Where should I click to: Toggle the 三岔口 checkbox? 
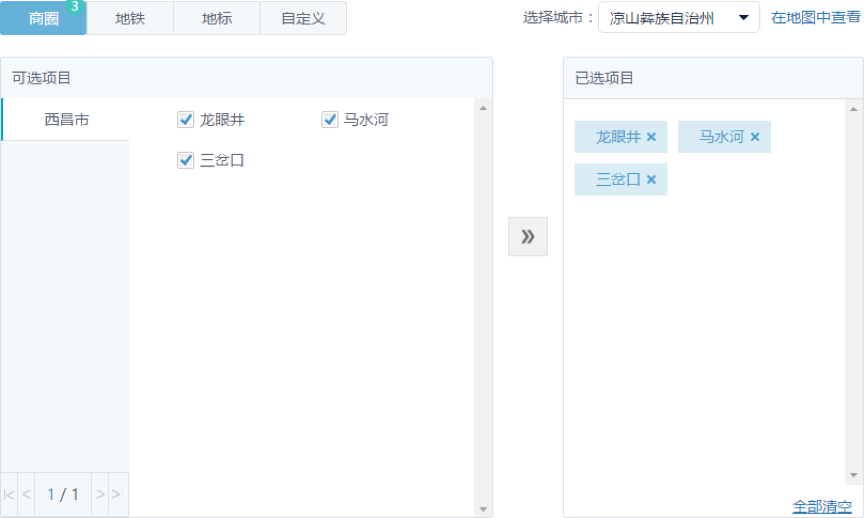(x=185, y=160)
